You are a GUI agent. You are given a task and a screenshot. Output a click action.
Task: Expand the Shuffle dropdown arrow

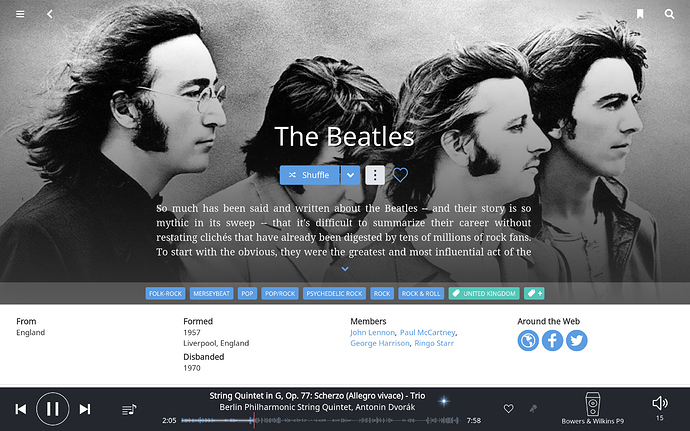[350, 175]
